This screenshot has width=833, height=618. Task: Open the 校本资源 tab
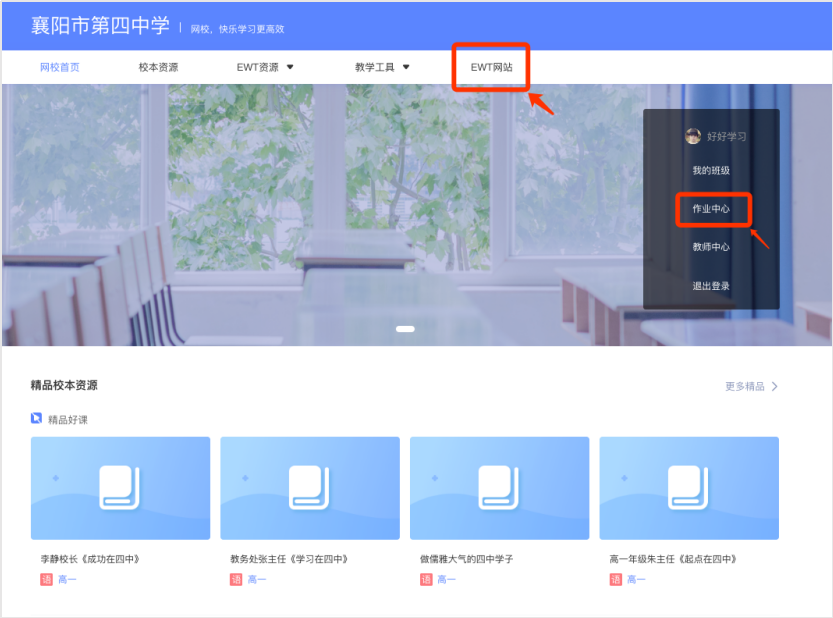158,67
